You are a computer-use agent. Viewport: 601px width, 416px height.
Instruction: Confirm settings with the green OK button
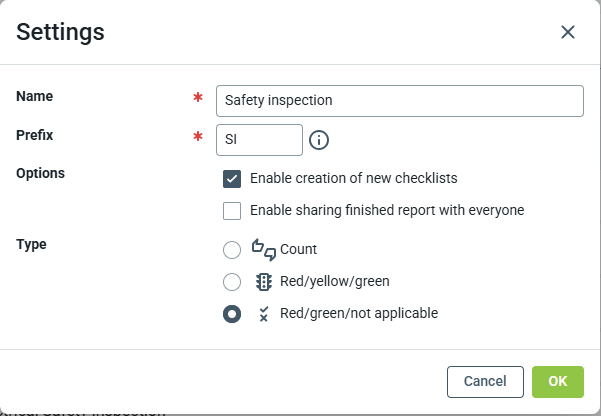[x=557, y=381]
